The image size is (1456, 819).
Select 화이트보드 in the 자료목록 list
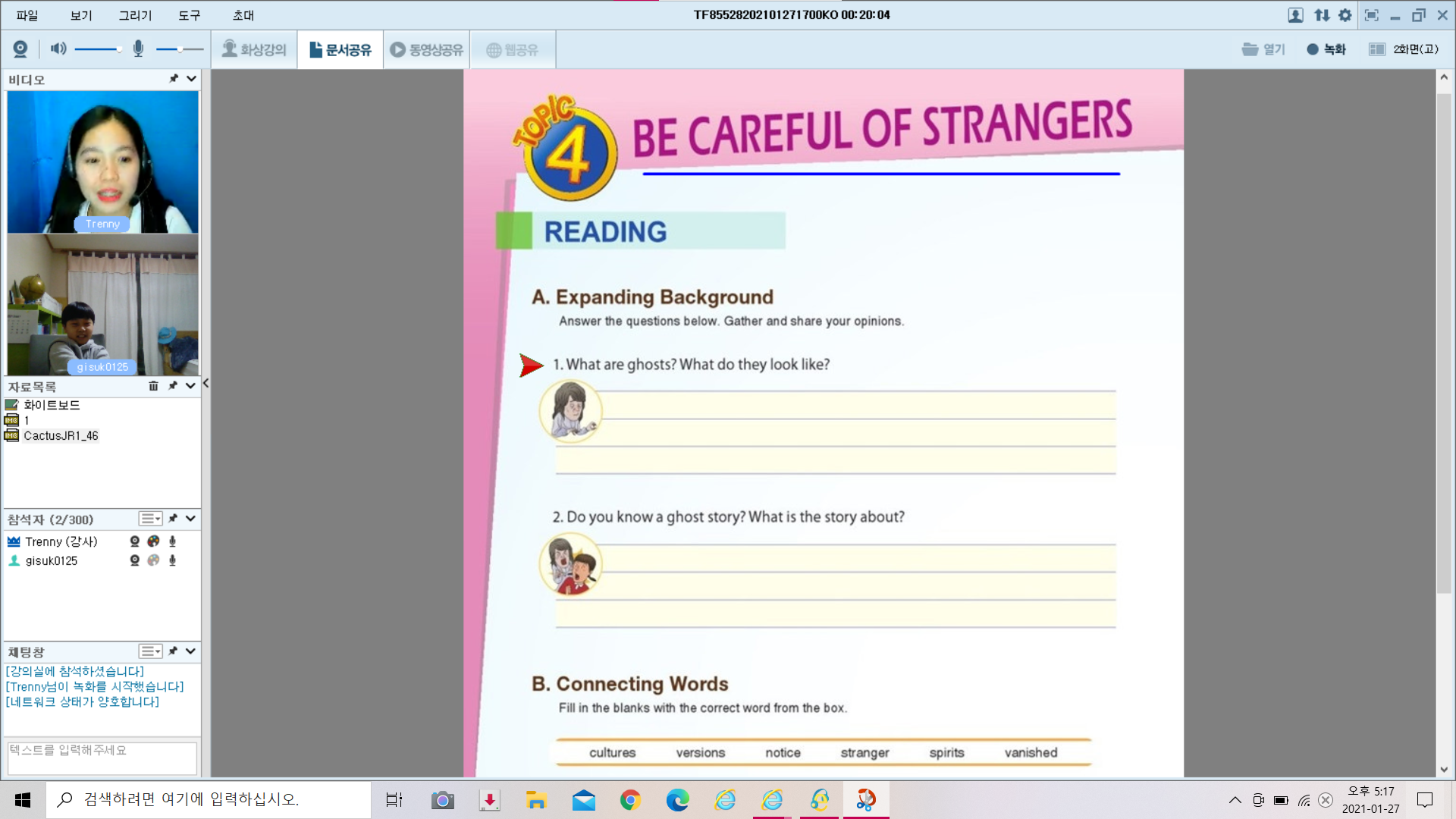(x=51, y=405)
